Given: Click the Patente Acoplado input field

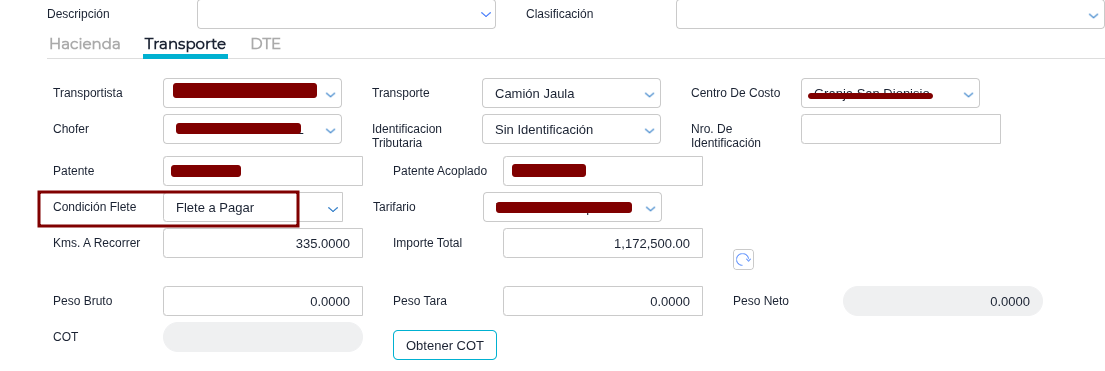Looking at the screenshot, I should point(603,171).
